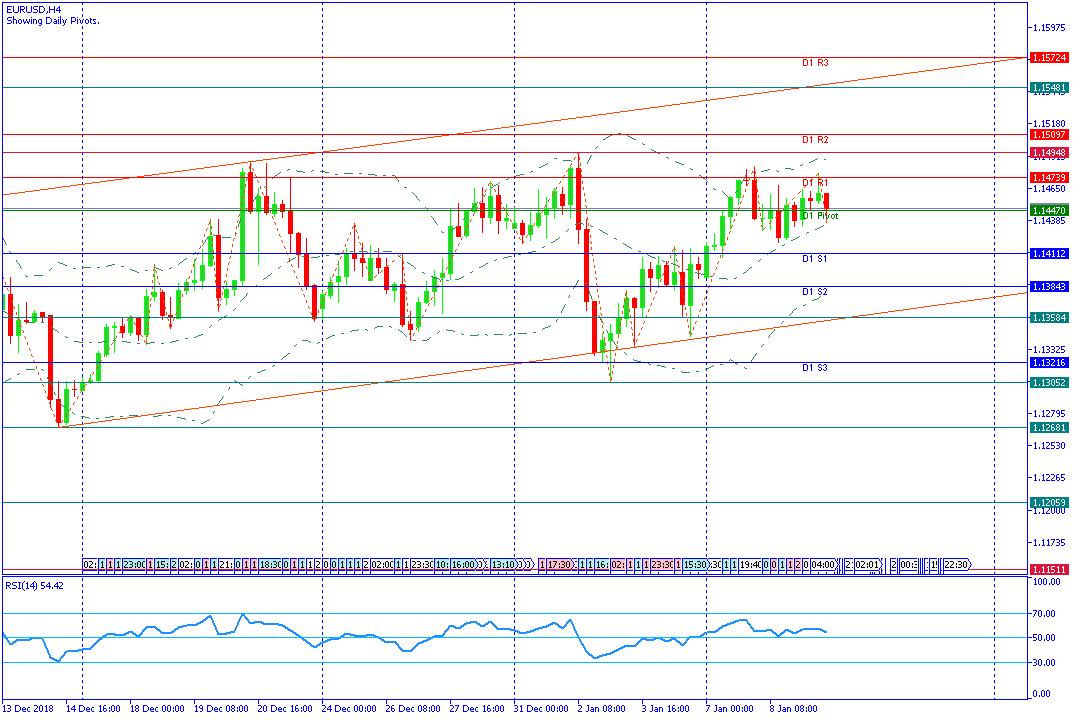Select the D1 Pivot label

[x=820, y=216]
